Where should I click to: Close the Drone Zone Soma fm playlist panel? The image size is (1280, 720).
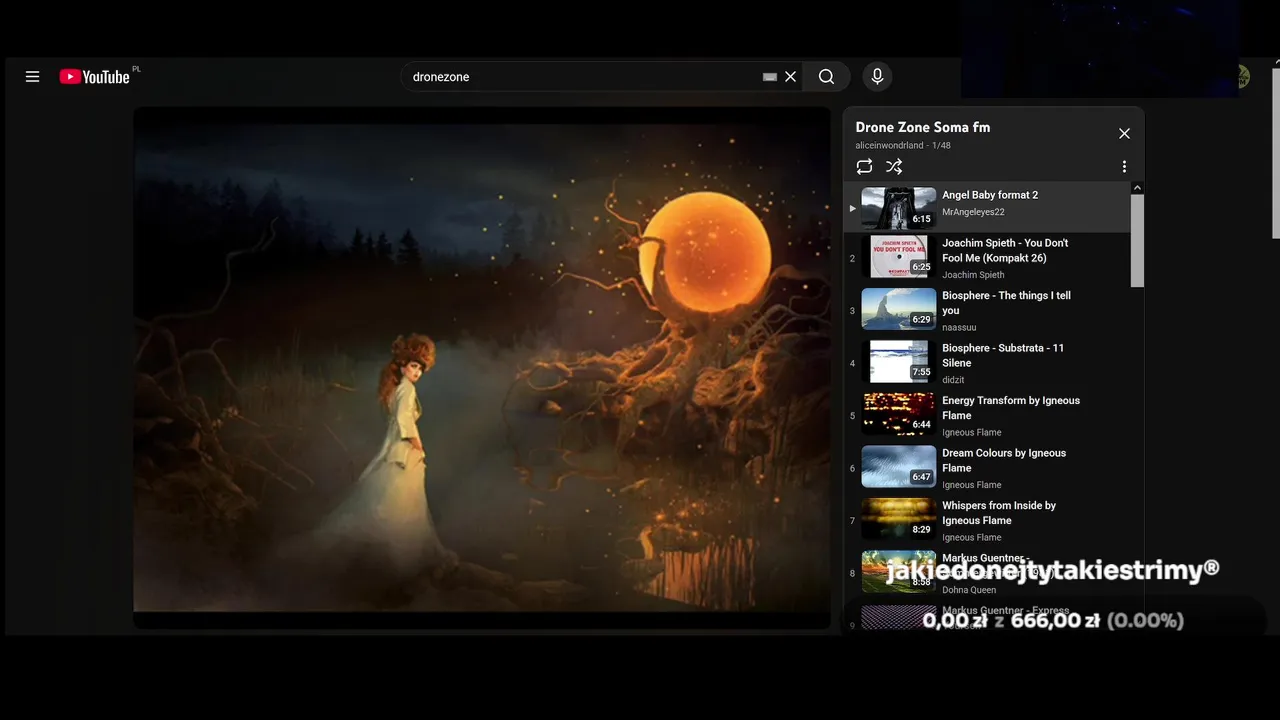coord(1124,133)
